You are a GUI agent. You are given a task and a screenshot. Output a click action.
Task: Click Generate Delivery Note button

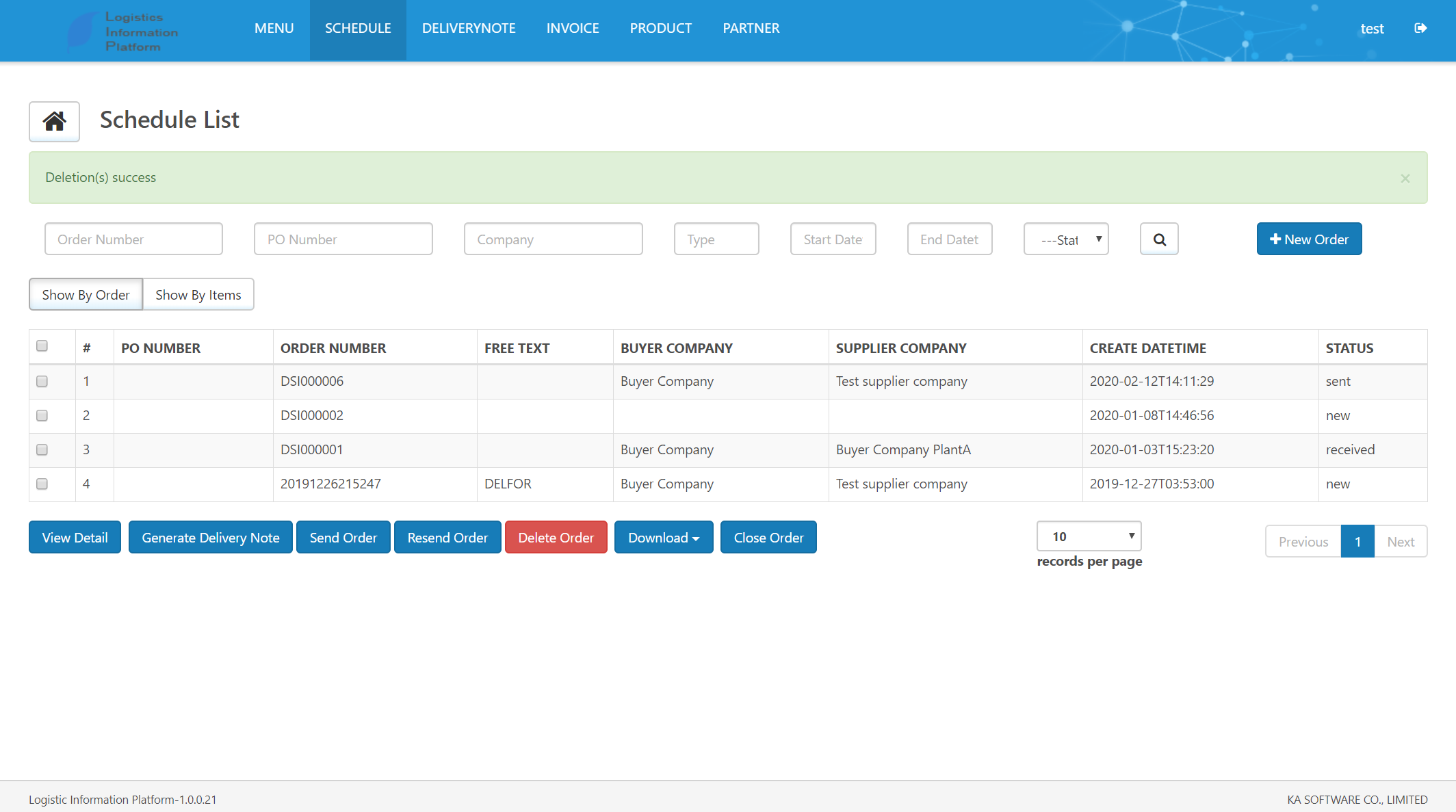(211, 538)
